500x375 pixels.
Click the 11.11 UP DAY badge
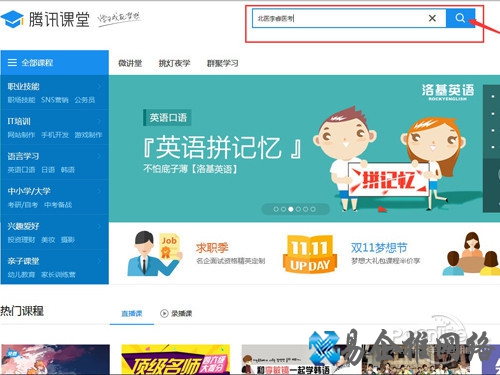coord(310,254)
